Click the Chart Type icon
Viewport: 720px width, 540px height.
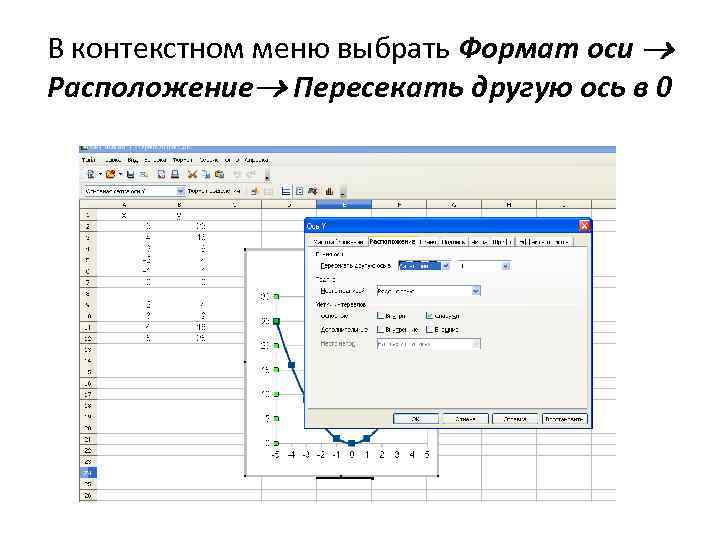(255, 191)
